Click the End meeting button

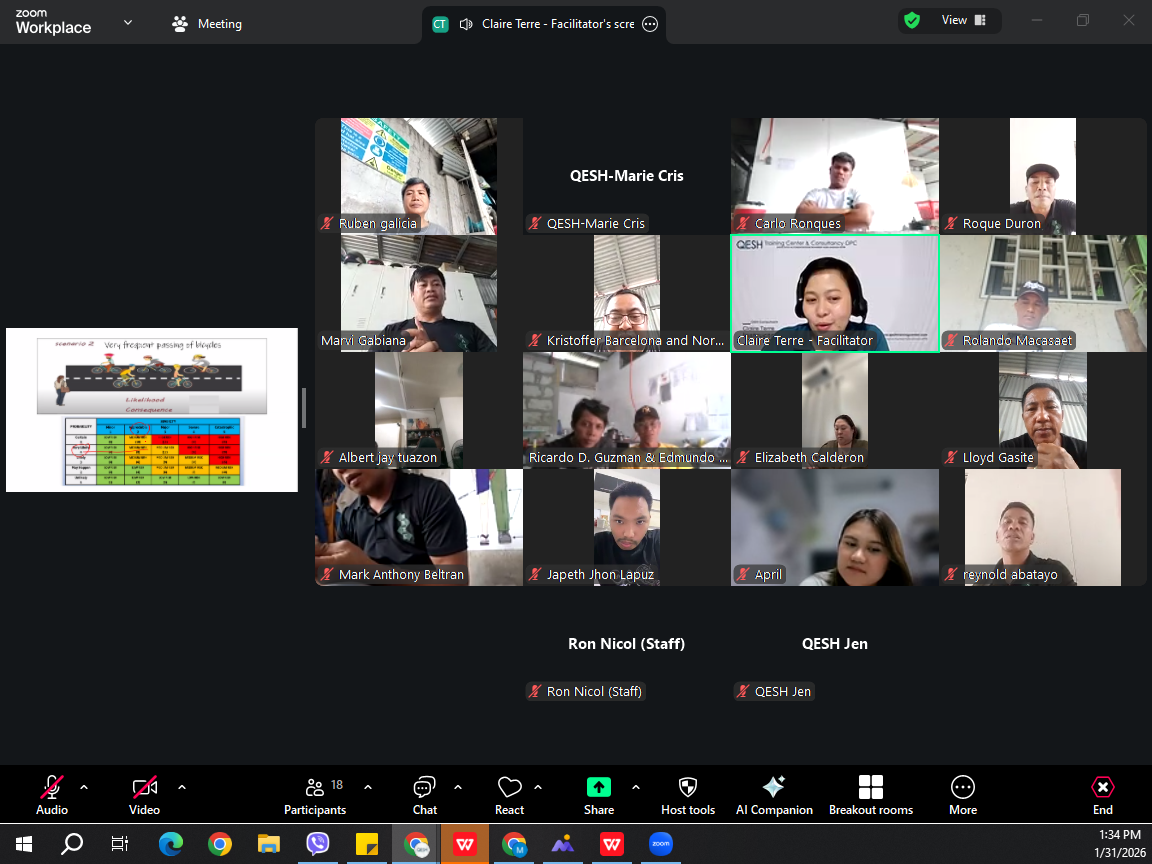(1102, 795)
